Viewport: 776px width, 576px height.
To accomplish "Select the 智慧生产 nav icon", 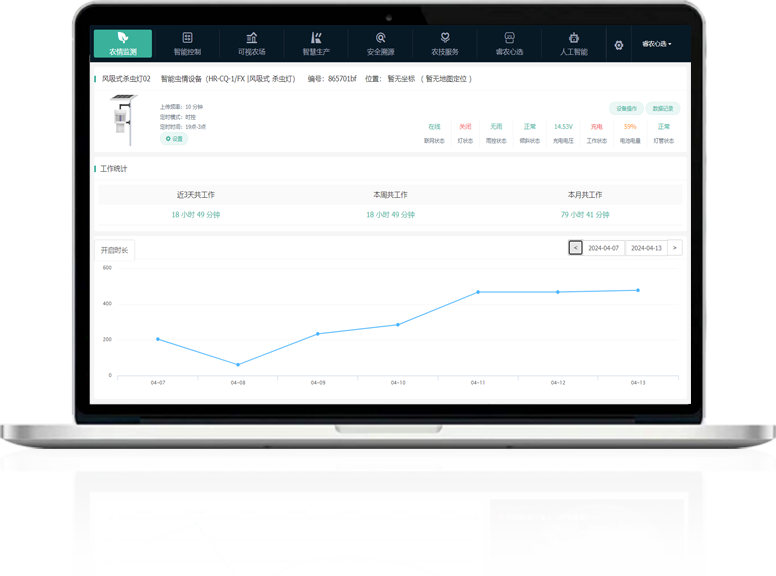I will [x=316, y=38].
